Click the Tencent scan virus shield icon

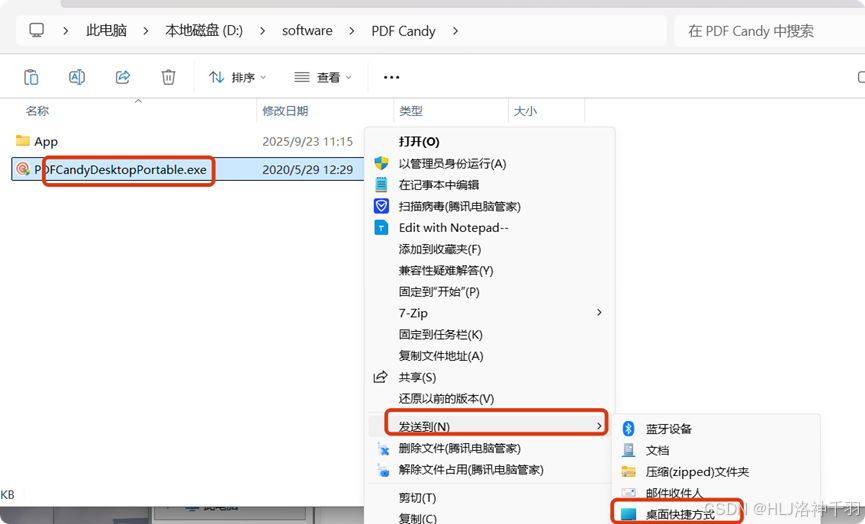tap(381, 206)
